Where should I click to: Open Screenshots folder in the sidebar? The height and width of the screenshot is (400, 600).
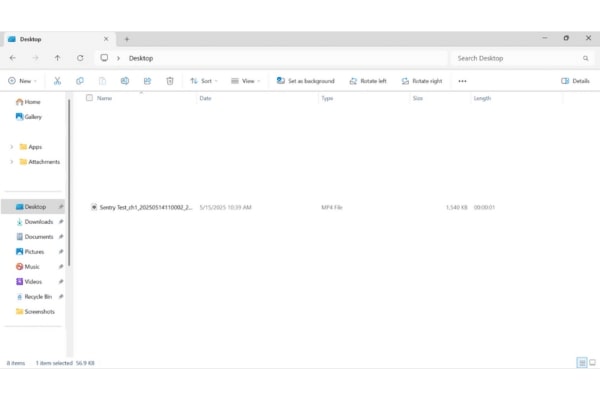[x=35, y=311]
